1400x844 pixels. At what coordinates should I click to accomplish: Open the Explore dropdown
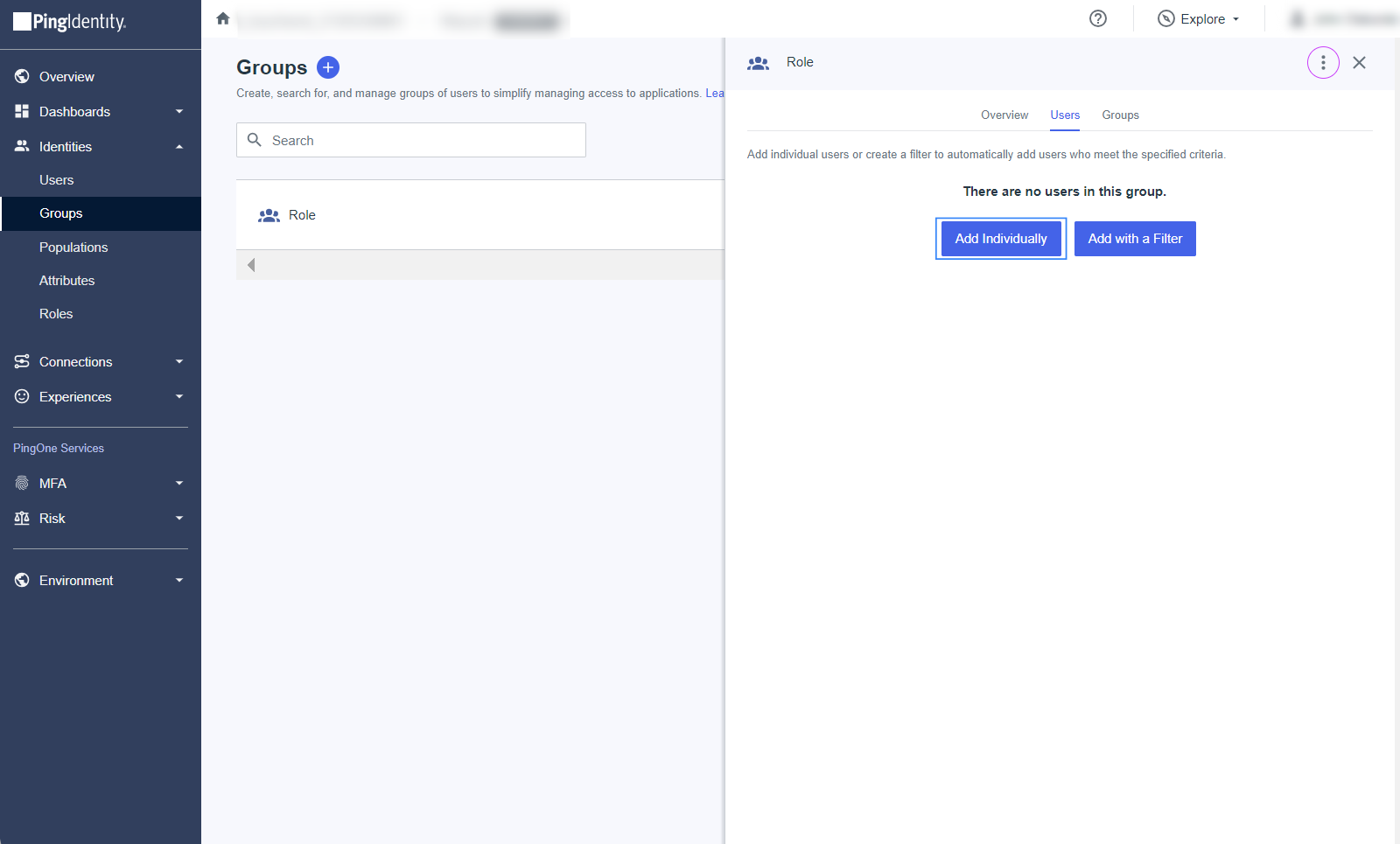pos(1199,19)
